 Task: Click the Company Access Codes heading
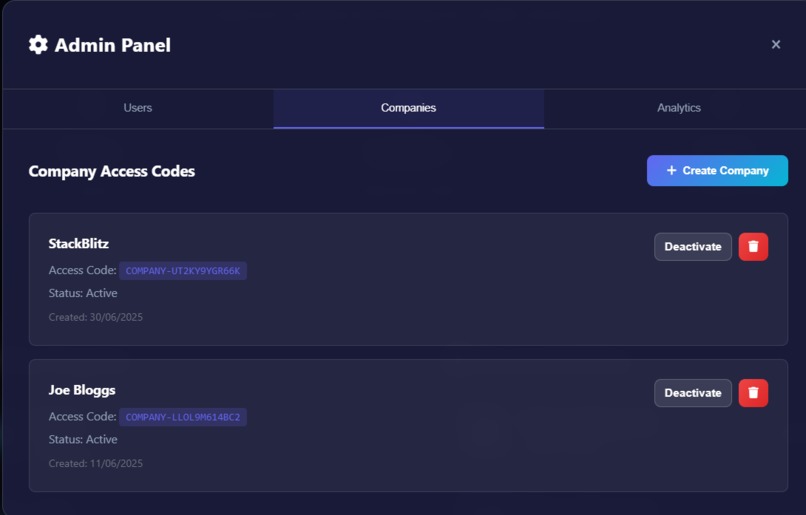(112, 171)
